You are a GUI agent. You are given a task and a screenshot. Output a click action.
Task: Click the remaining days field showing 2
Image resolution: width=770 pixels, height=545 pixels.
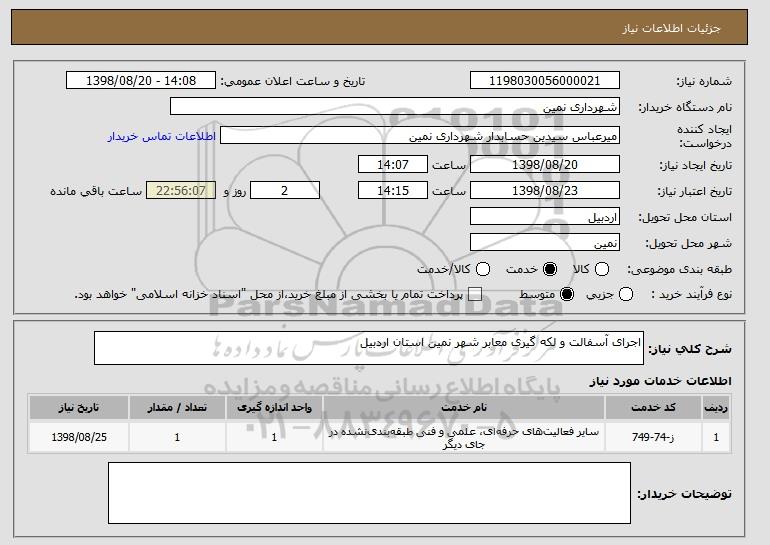coord(285,191)
